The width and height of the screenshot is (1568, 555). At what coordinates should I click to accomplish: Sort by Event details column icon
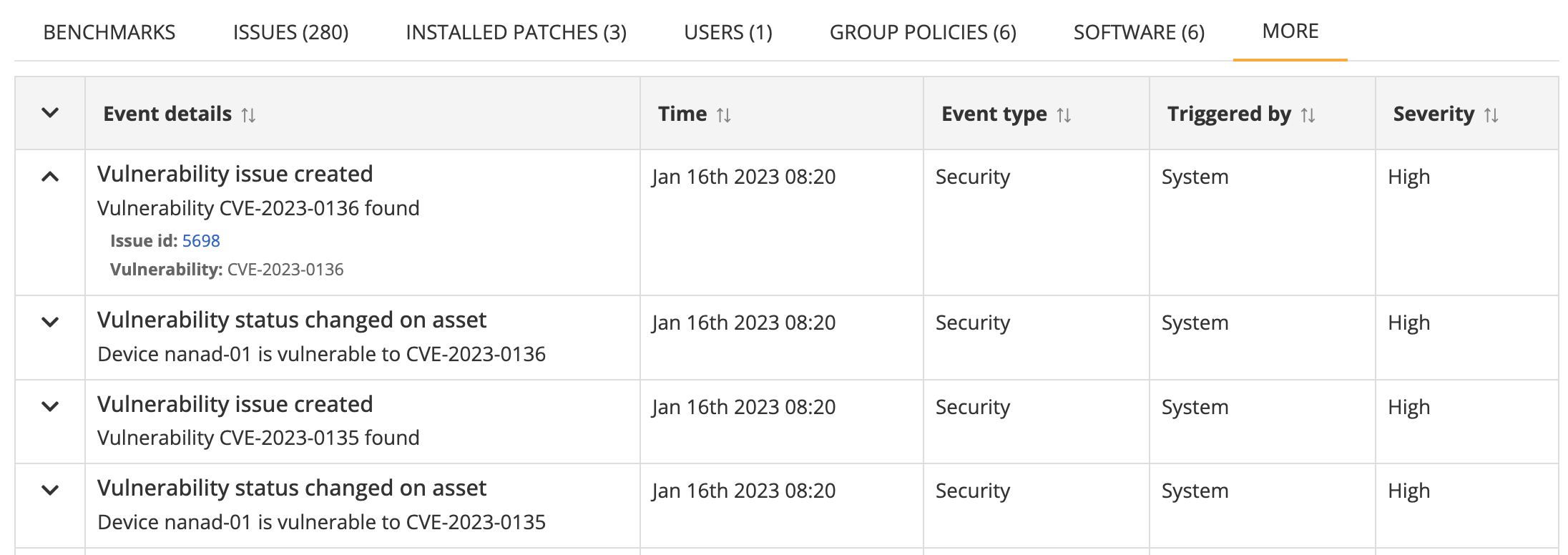tap(248, 115)
